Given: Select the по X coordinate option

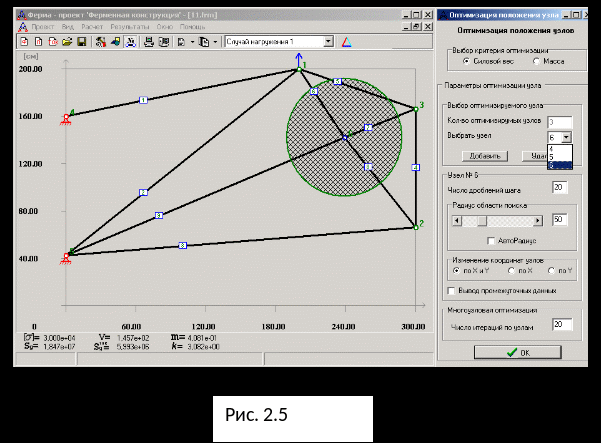Looking at the screenshot, I should pyautogui.click(x=511, y=271).
